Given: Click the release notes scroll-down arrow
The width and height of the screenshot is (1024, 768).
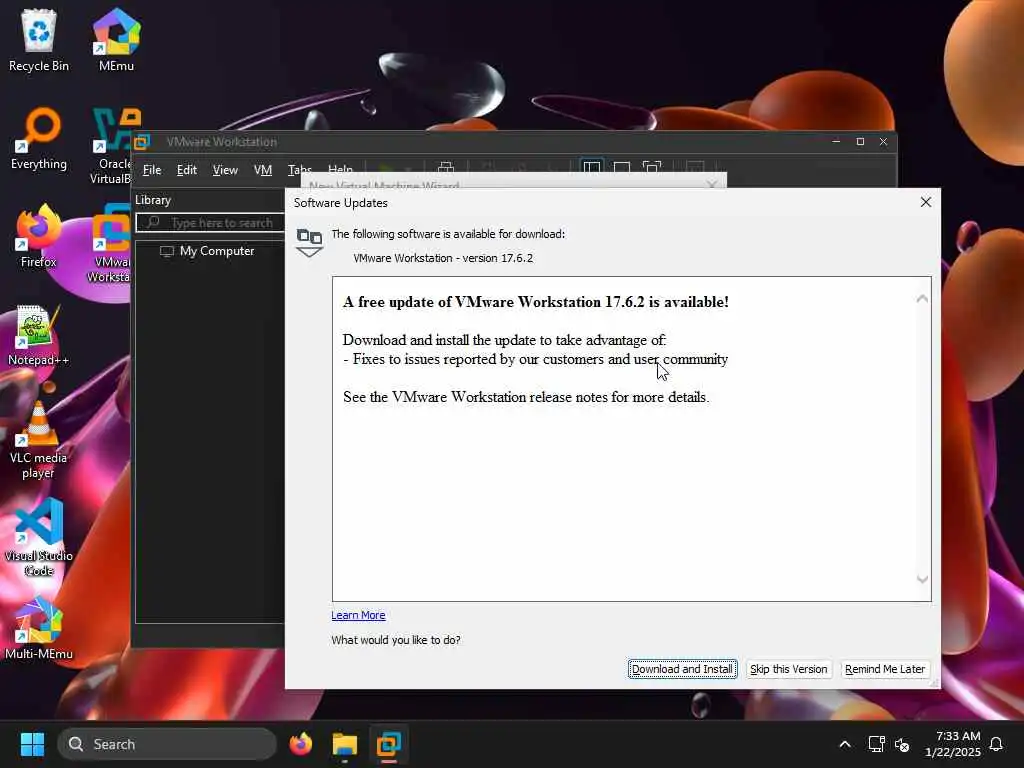Looking at the screenshot, I should (x=922, y=579).
